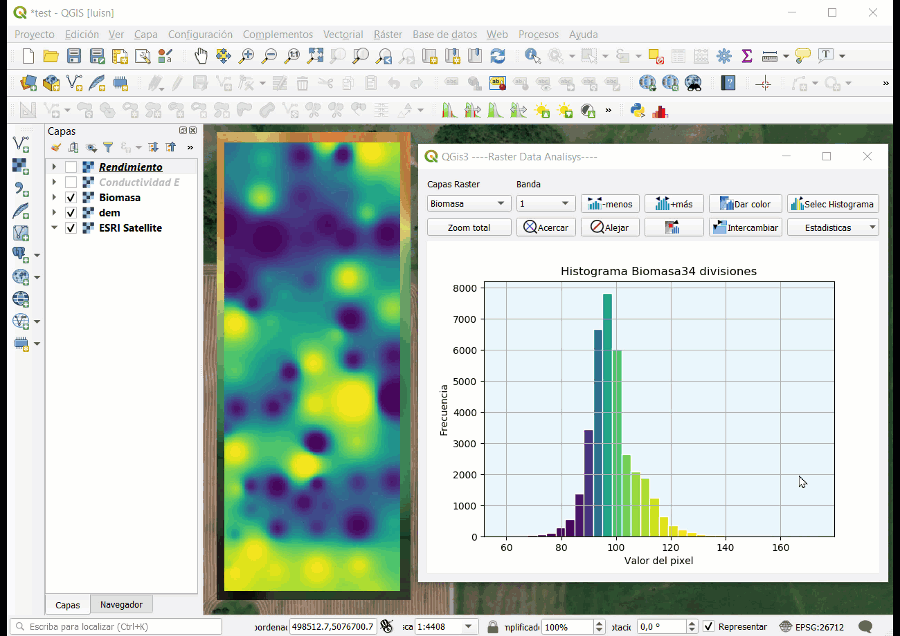Image resolution: width=900 pixels, height=636 pixels.
Task: Open the Capas Raster dropdown showing Biomasa
Action: tap(468, 204)
